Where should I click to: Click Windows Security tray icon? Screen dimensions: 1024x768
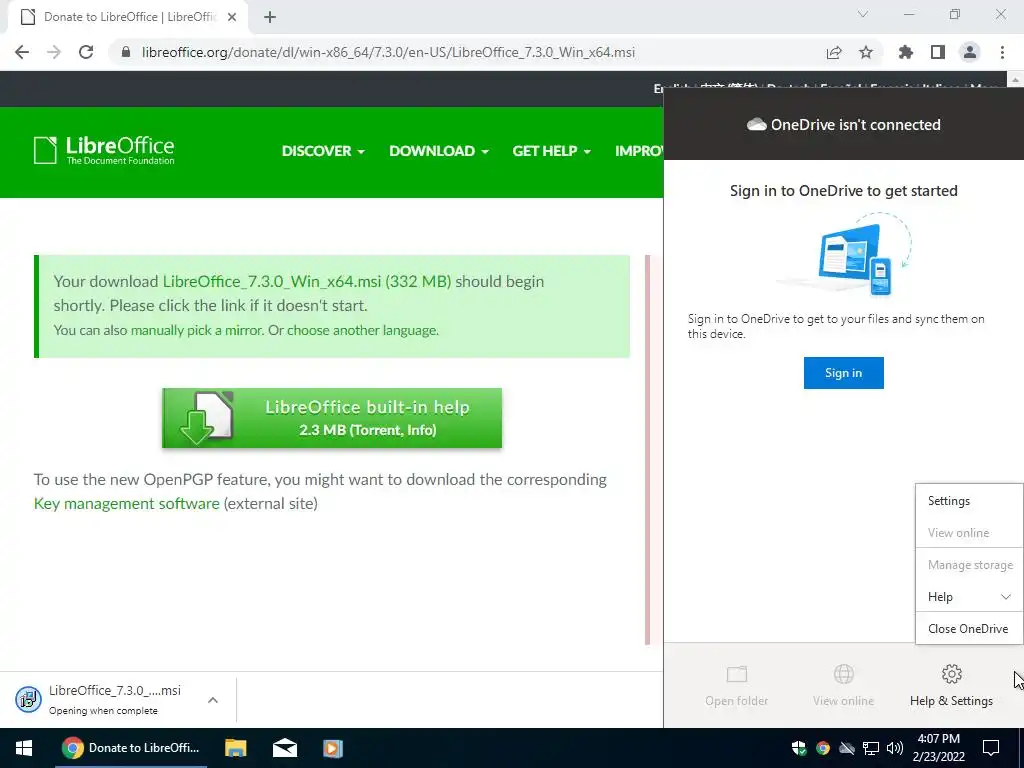[x=799, y=748]
